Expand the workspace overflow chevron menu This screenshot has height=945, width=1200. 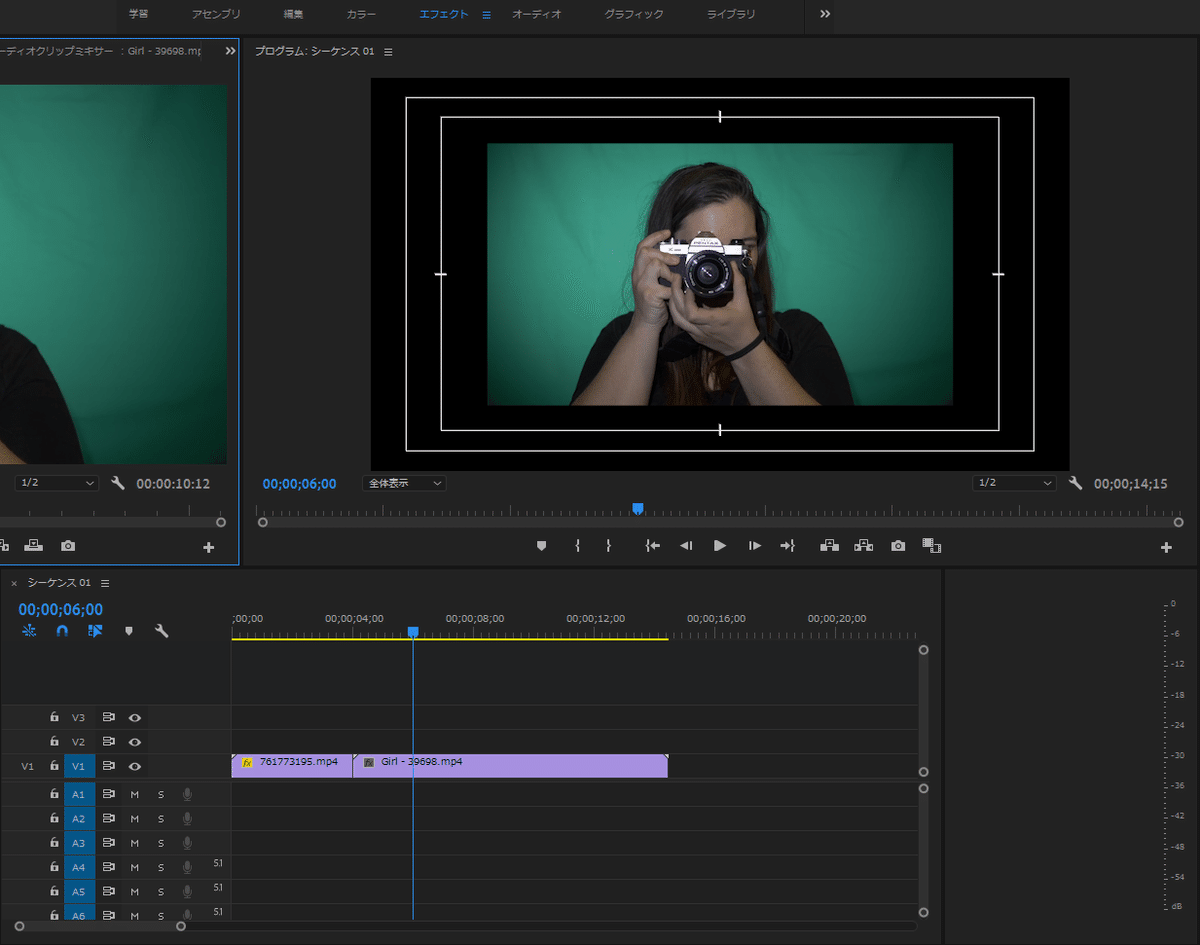coord(825,14)
